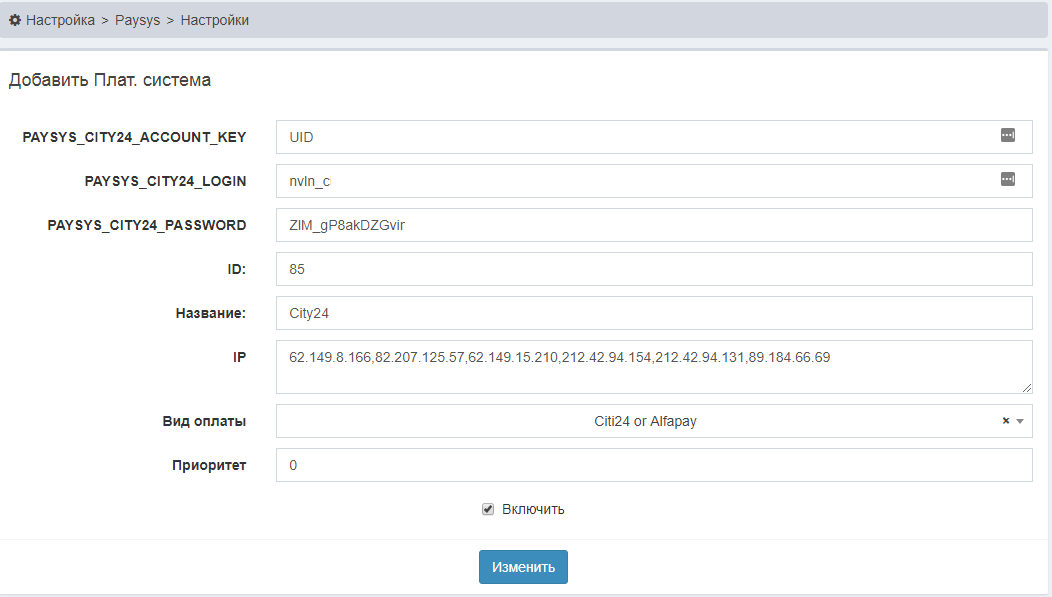Click the Приоритет field with value 0
Screen dimensions: 1052x597
pyautogui.click(x=654, y=465)
